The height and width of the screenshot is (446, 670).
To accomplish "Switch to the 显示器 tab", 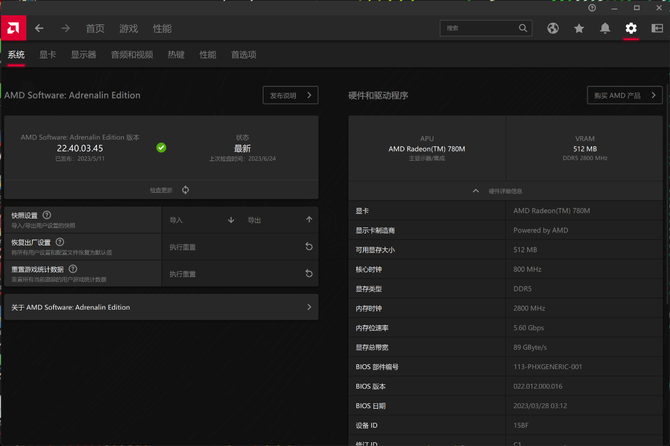I will click(83, 55).
